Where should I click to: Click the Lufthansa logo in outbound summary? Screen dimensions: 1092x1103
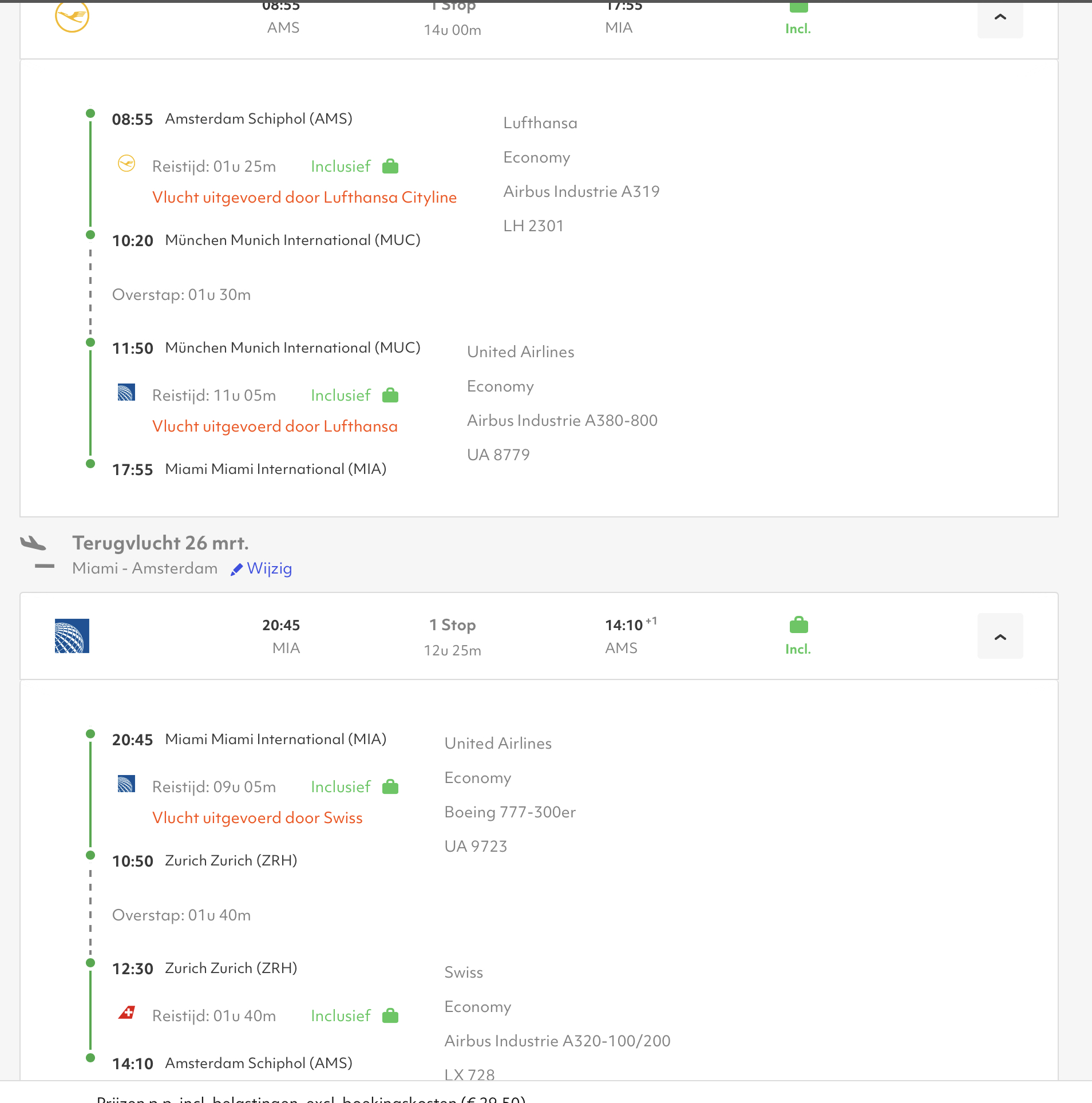click(x=72, y=16)
